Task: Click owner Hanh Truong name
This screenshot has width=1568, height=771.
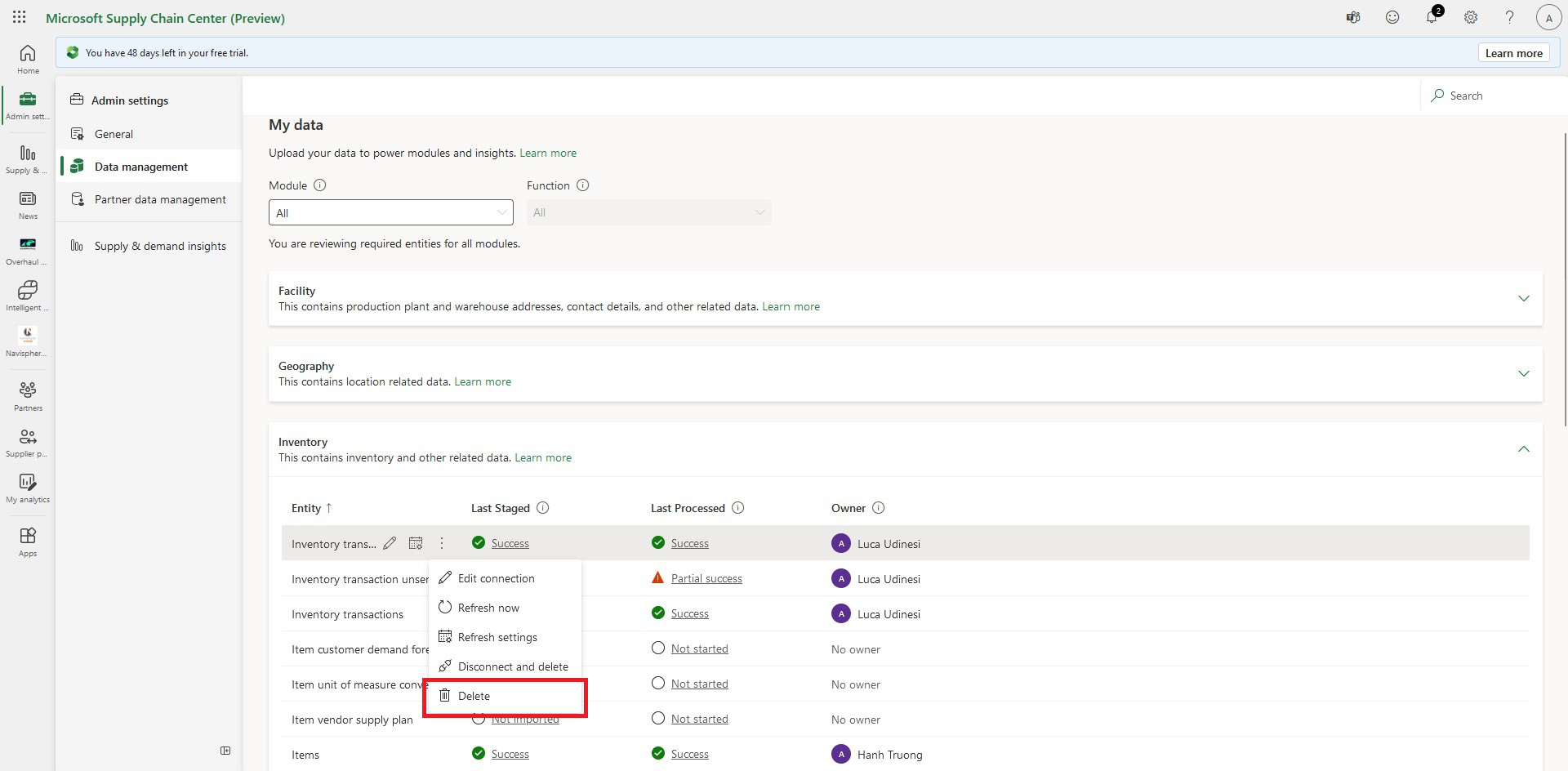Action: [x=889, y=755]
